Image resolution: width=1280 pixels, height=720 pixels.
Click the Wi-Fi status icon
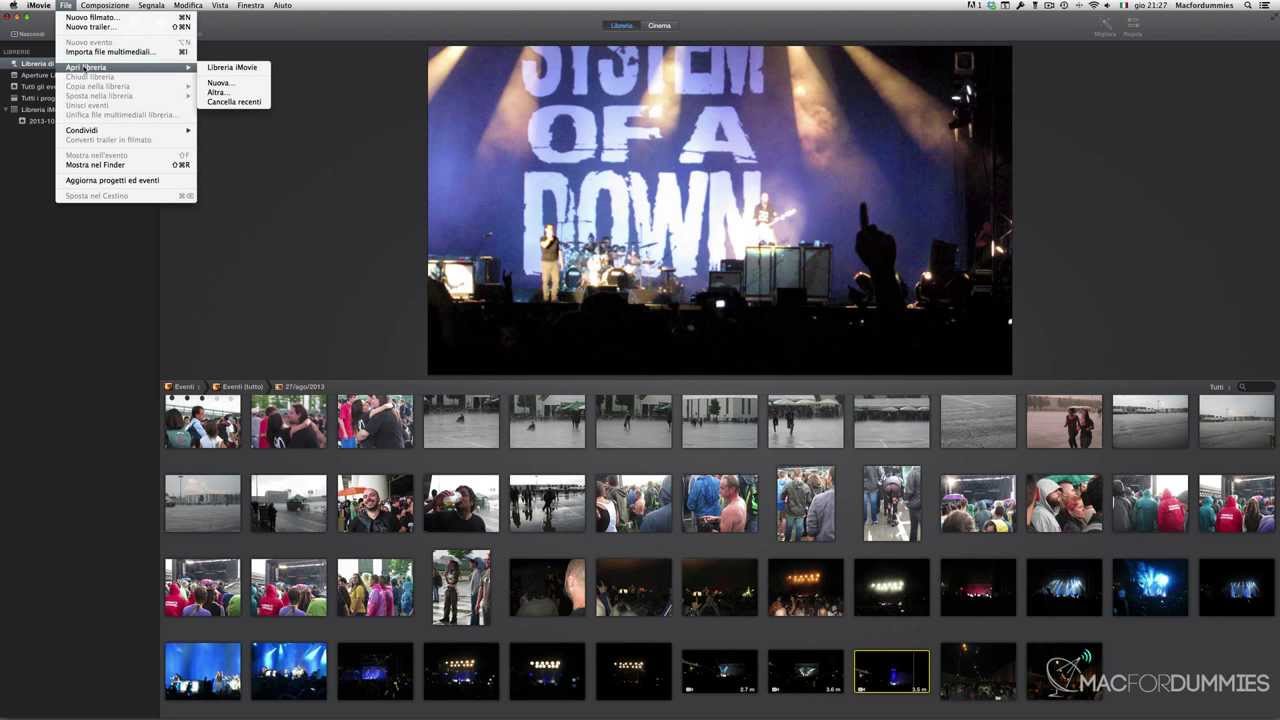click(1093, 5)
